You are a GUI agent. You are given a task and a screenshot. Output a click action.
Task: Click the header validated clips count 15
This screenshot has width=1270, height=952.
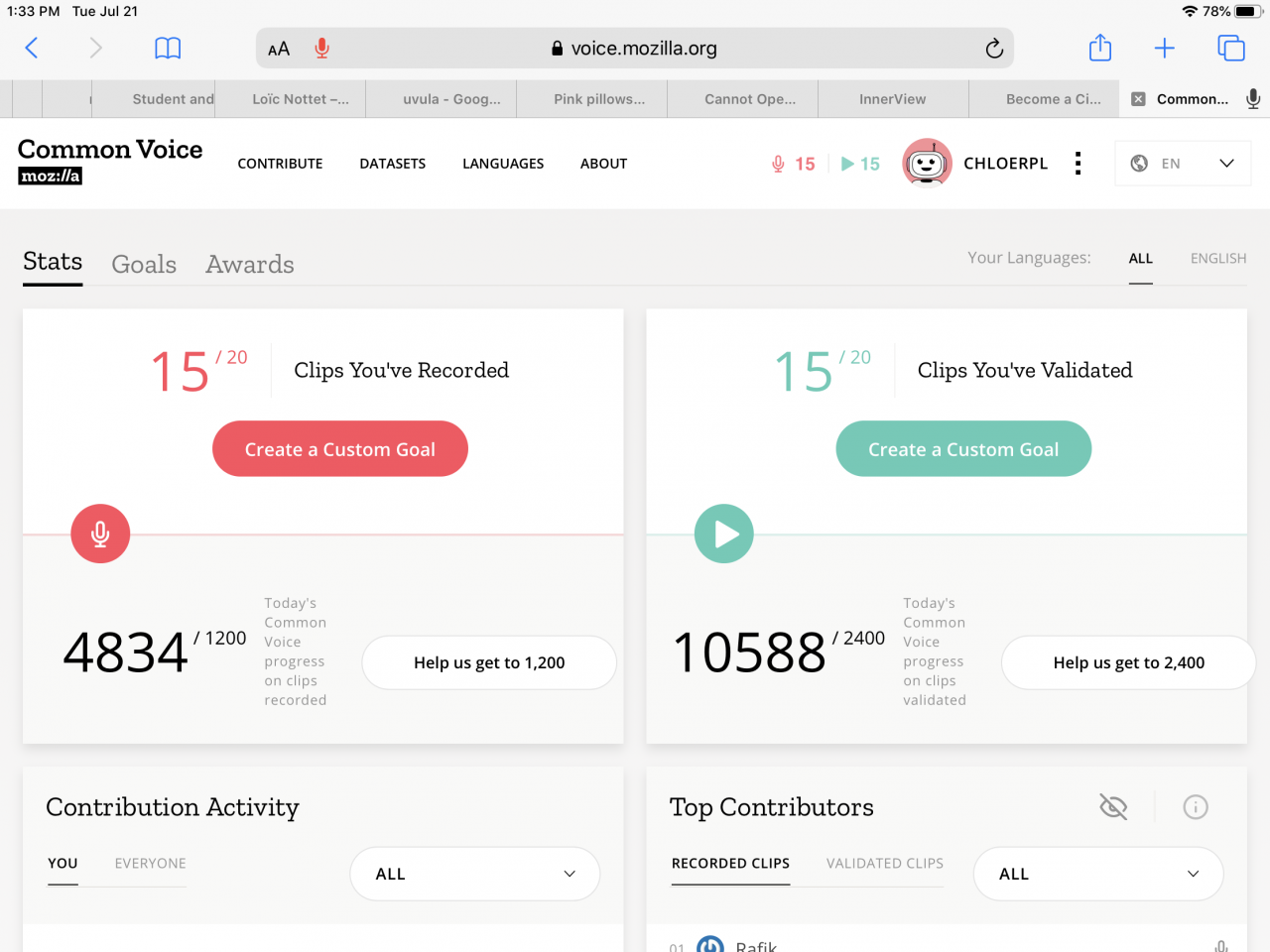[x=860, y=164]
